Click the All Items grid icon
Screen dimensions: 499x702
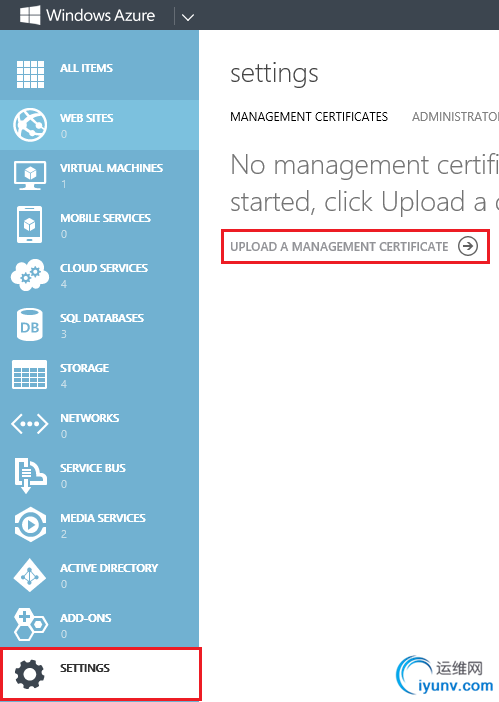(x=30, y=74)
